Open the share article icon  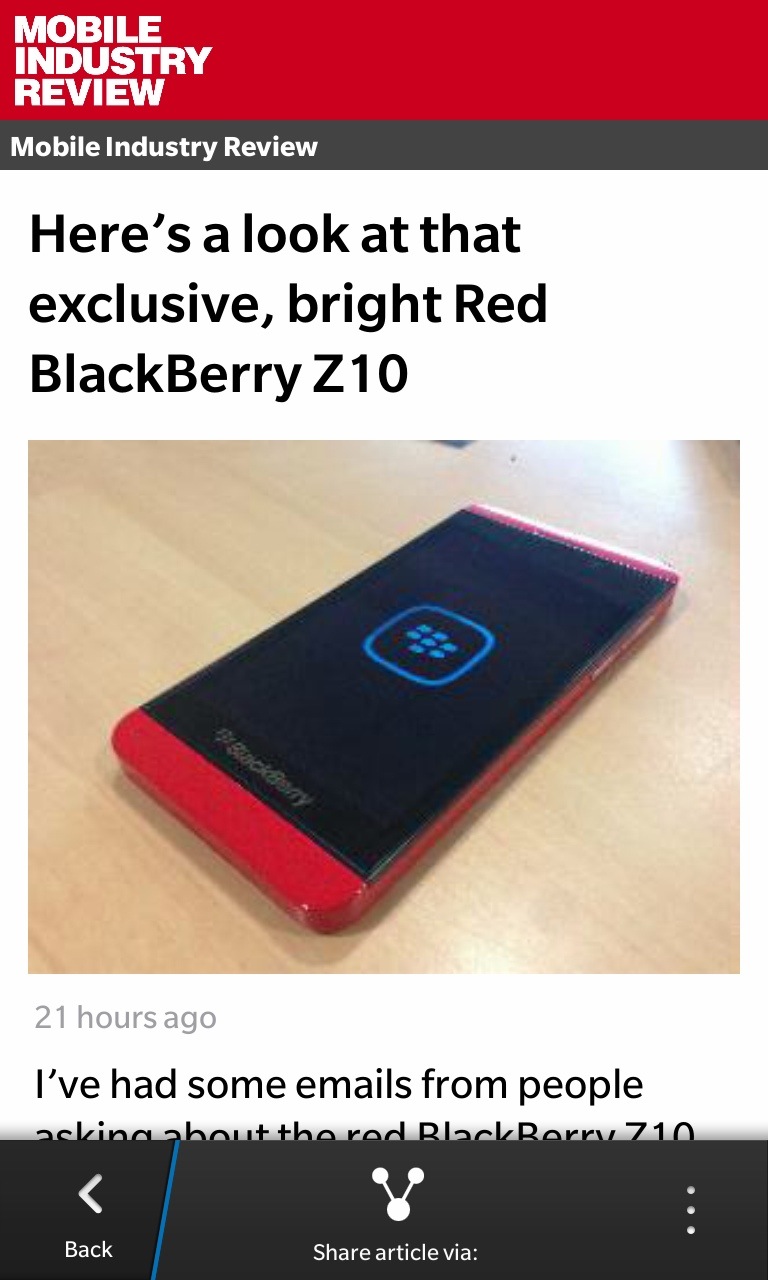[397, 1193]
